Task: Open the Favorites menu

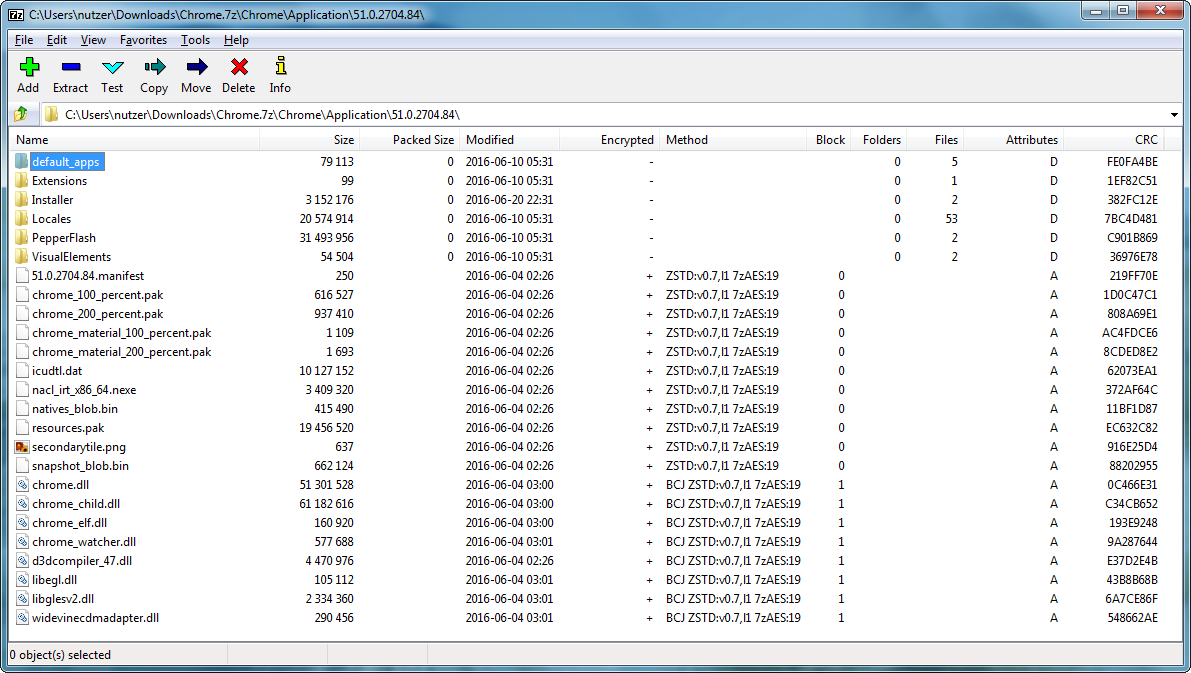Action: coord(144,39)
